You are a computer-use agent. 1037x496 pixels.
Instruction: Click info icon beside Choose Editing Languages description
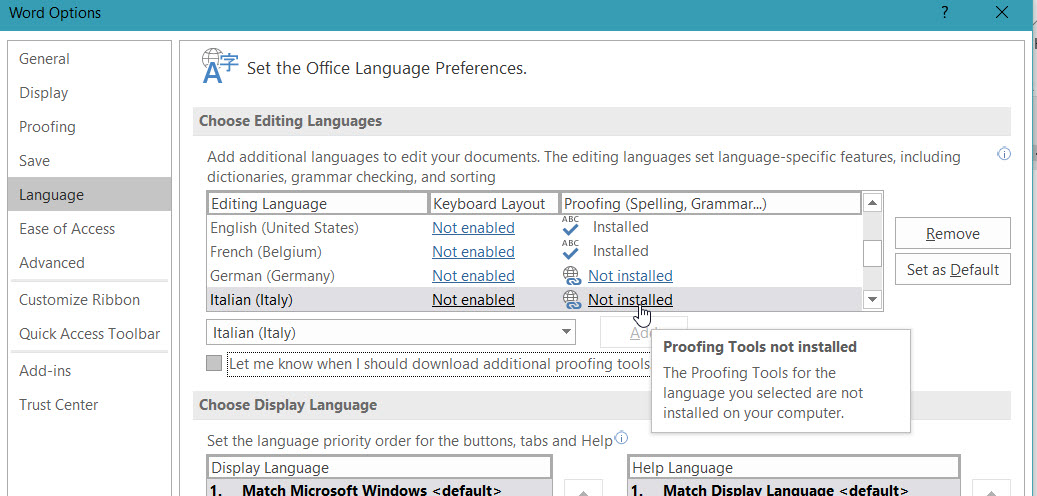pos(1003,154)
